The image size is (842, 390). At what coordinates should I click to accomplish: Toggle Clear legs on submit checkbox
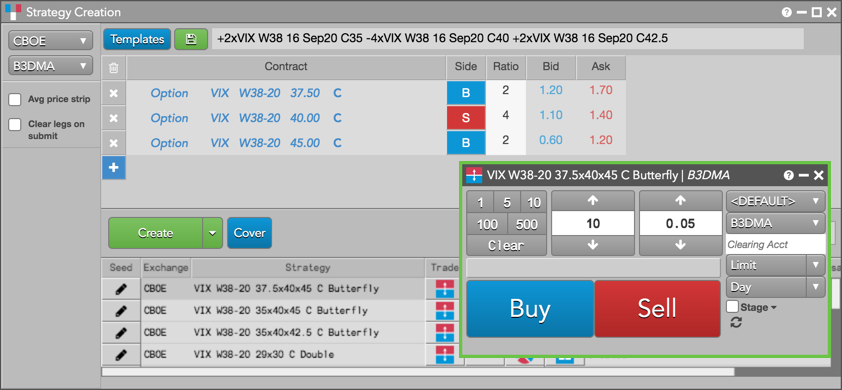pyautogui.click(x=16, y=125)
